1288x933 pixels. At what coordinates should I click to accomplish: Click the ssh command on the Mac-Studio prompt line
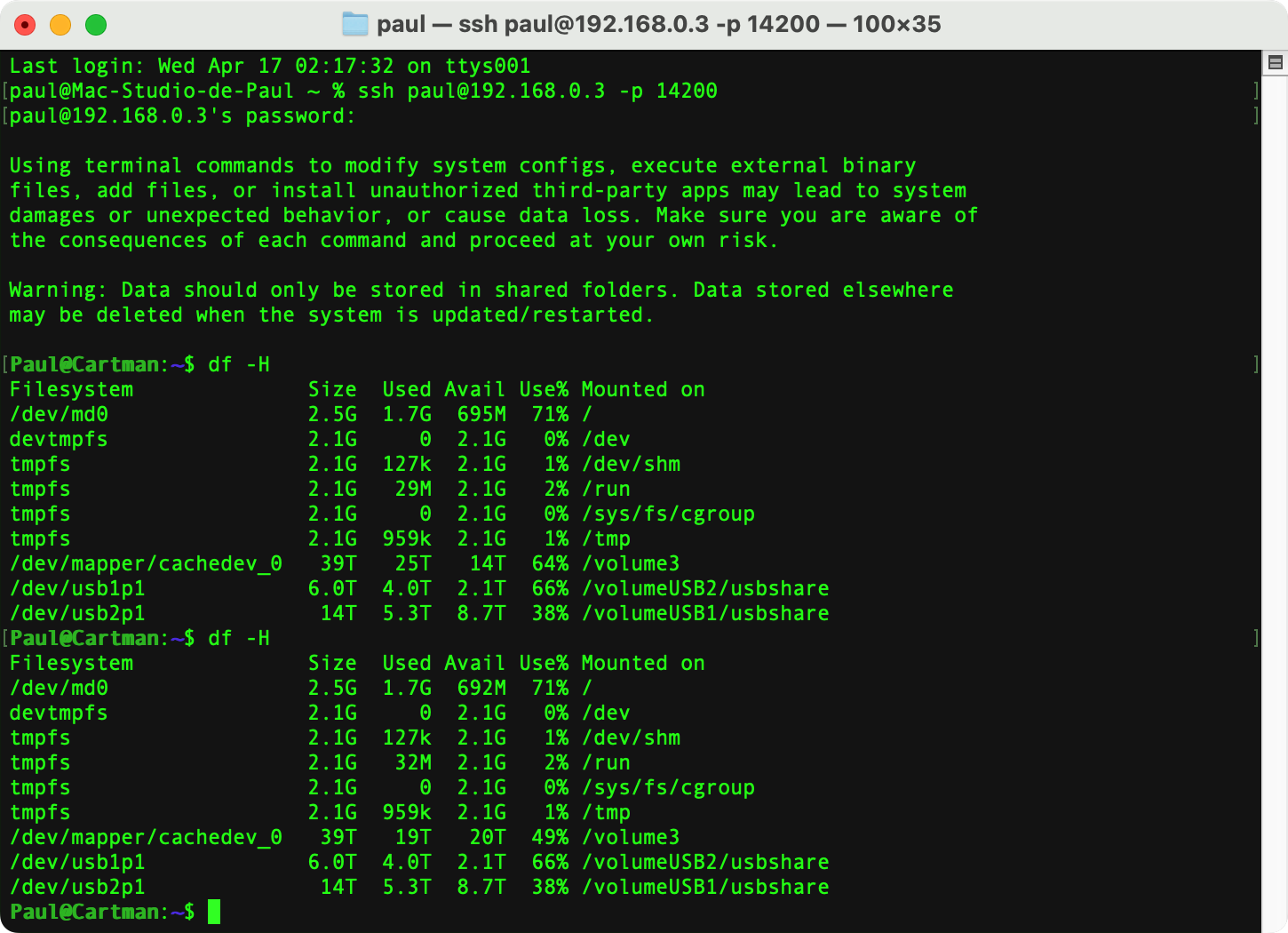(x=537, y=91)
